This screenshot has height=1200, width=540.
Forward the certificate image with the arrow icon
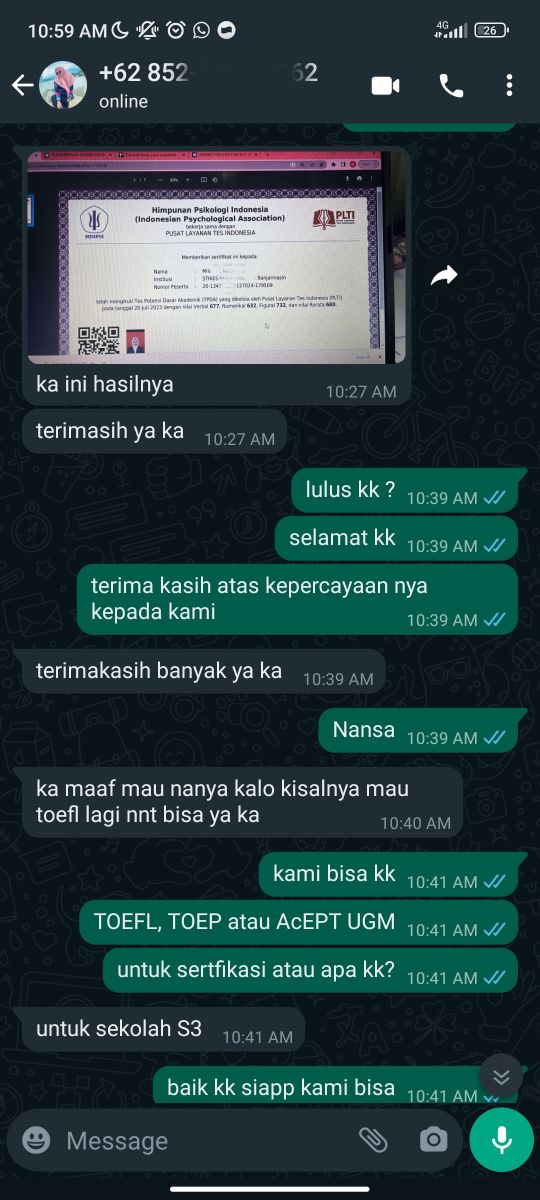444,276
